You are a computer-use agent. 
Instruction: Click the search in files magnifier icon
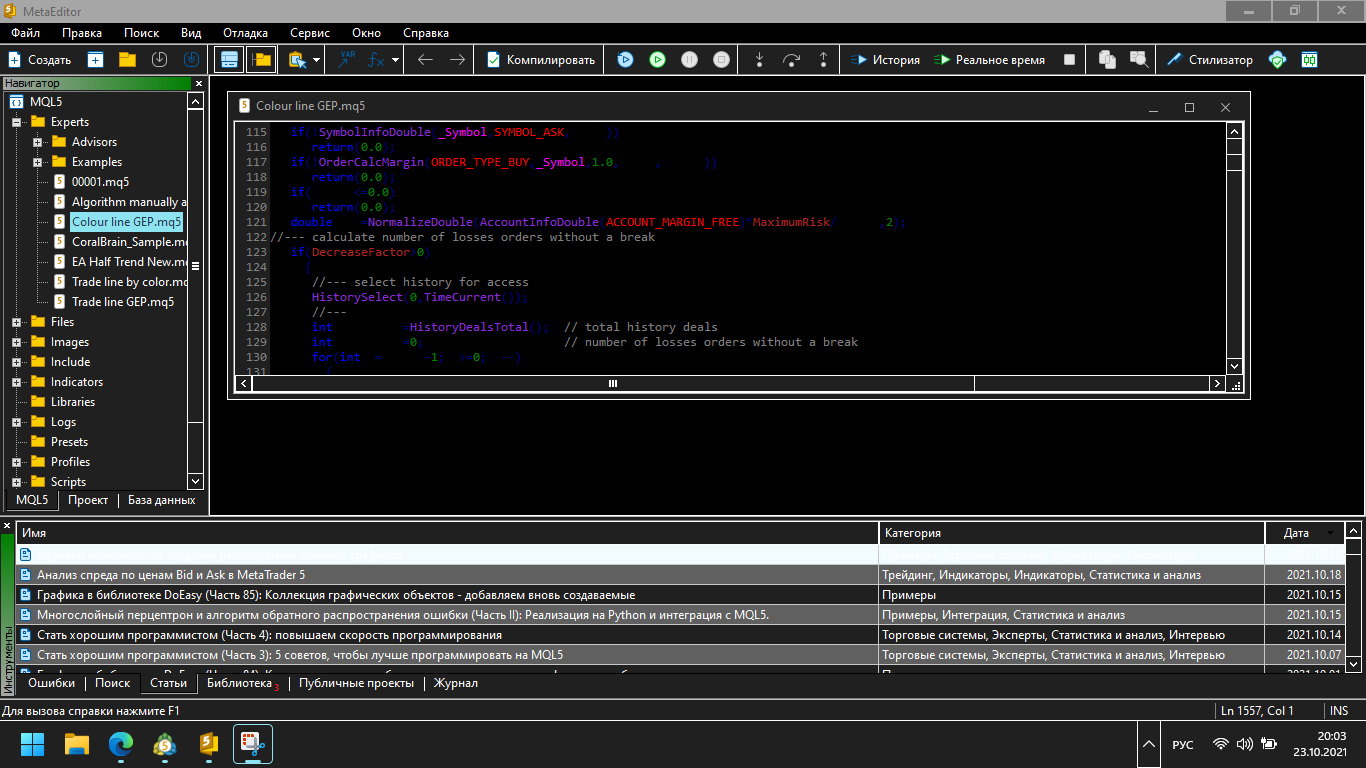pyautogui.click(x=1139, y=60)
